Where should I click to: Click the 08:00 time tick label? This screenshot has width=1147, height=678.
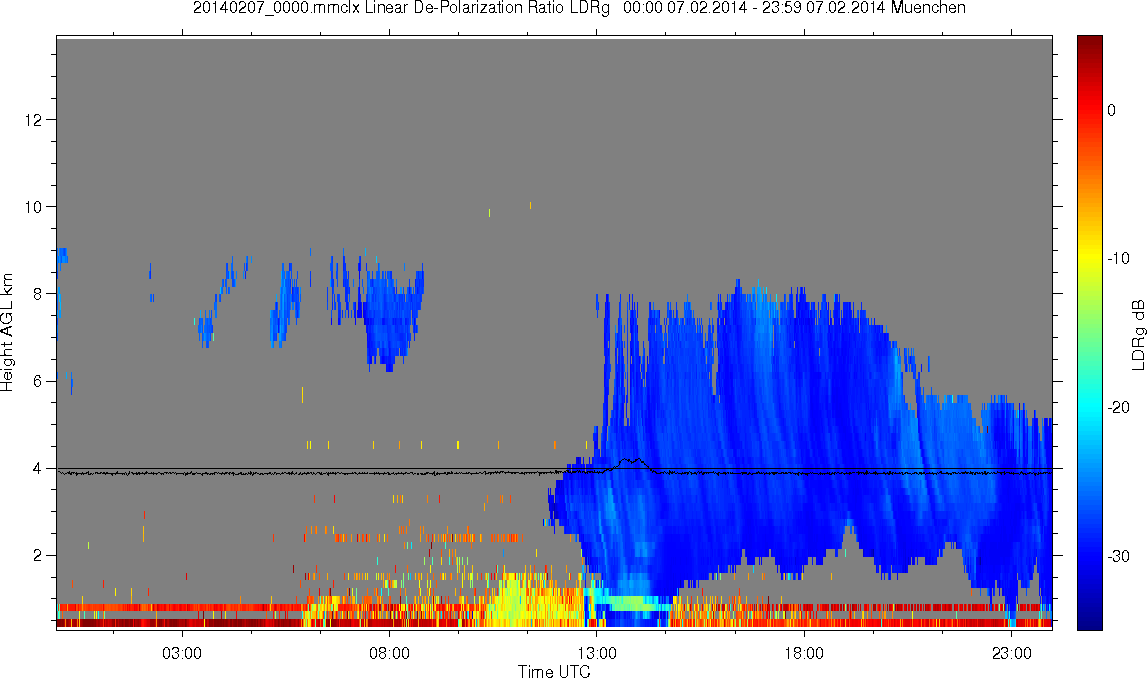point(389,653)
